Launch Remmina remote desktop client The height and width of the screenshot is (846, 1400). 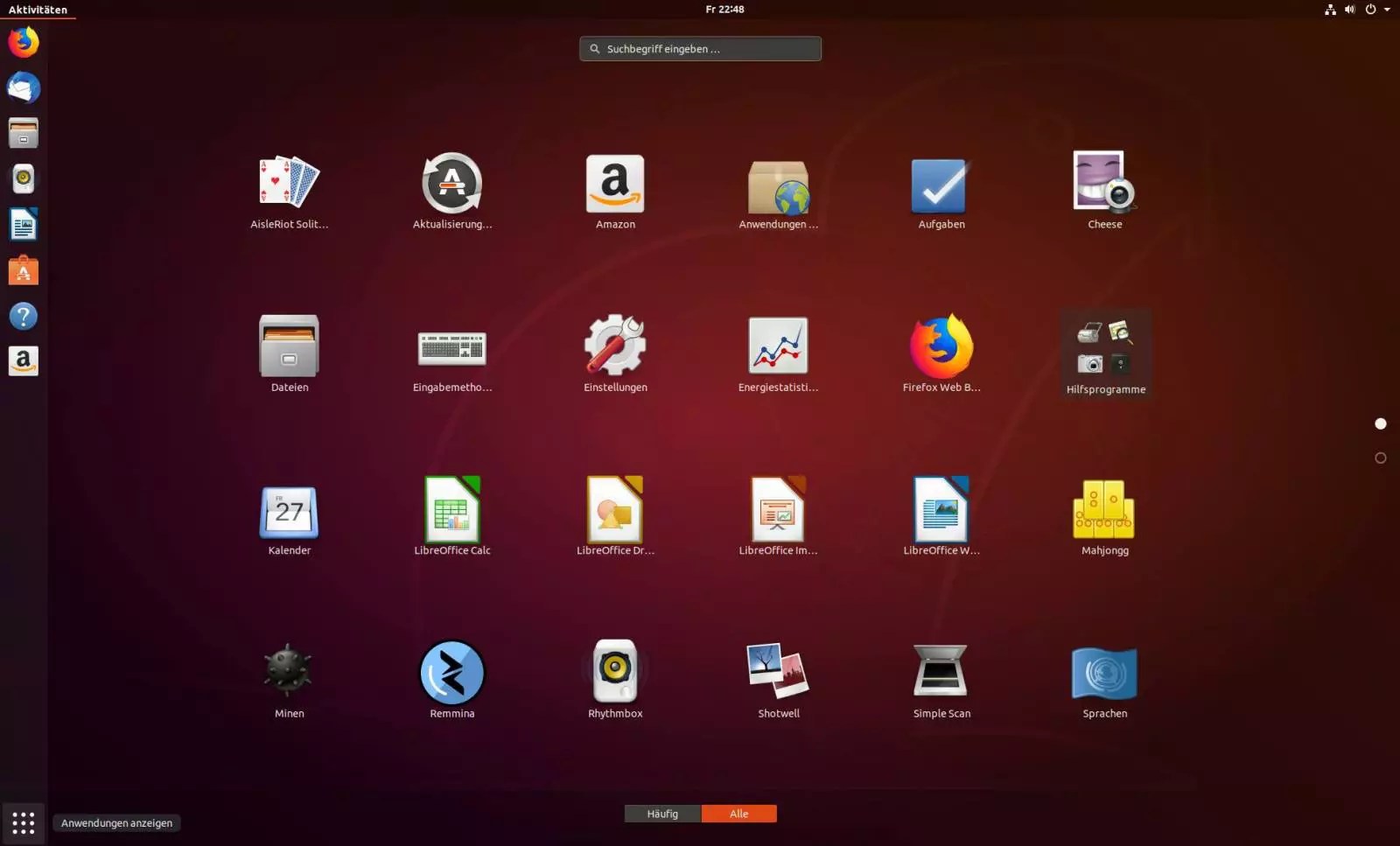(452, 681)
